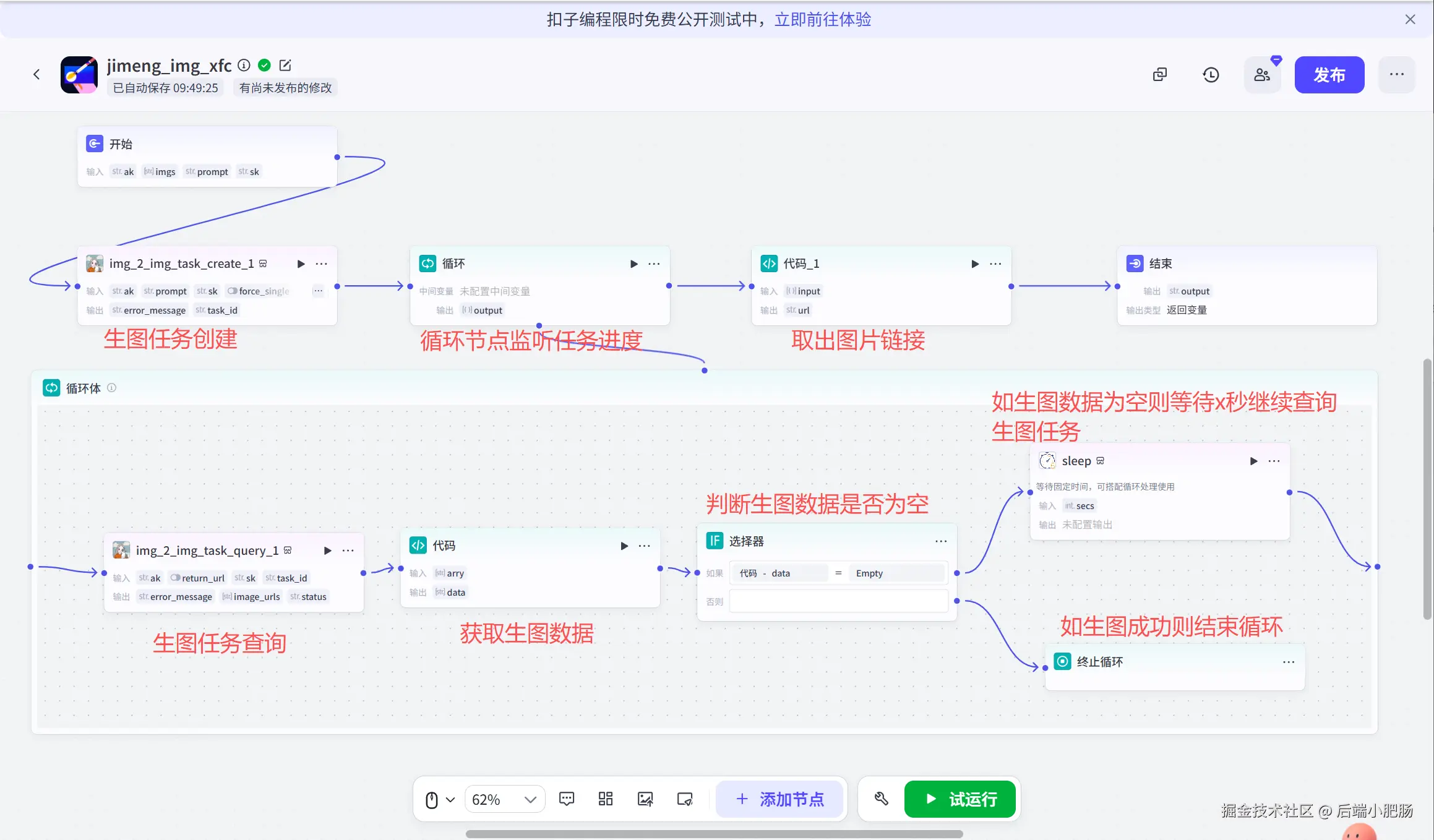The image size is (1434, 840).
Task: Run the 循环 node play icon
Action: (633, 264)
